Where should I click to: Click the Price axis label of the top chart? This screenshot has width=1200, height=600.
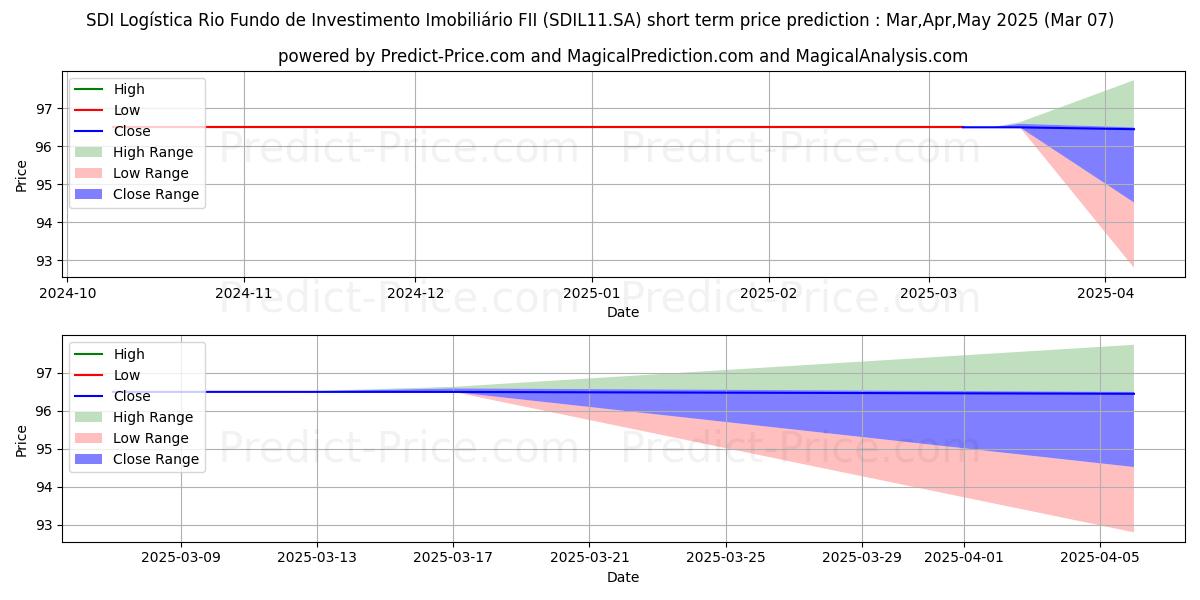(x=22, y=176)
